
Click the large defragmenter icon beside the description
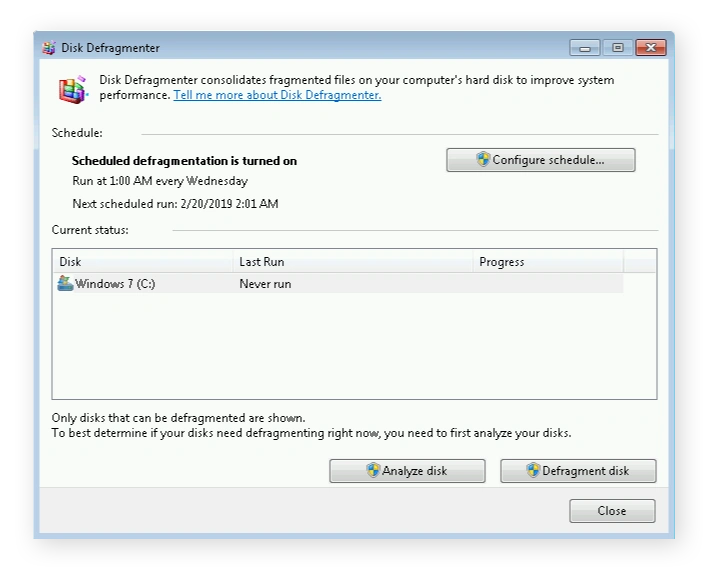(x=72, y=90)
